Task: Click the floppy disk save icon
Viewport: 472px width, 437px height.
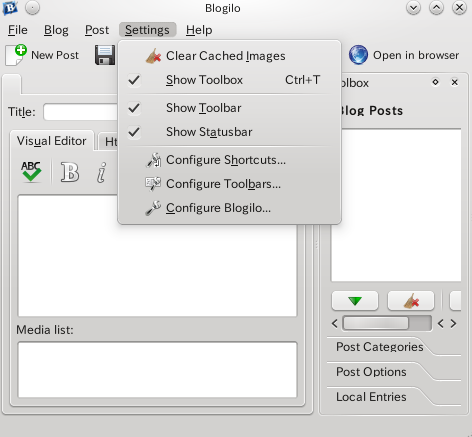Action: click(x=105, y=55)
